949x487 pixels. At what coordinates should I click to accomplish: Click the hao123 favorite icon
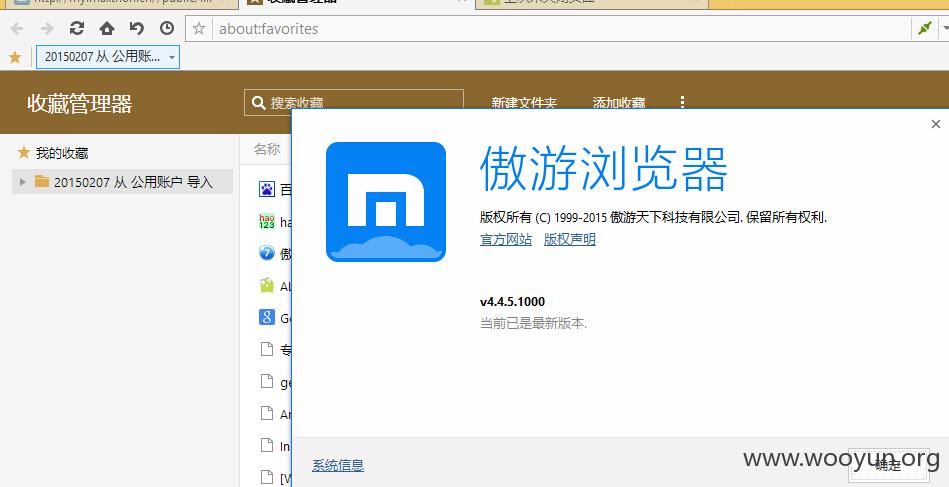[266, 221]
